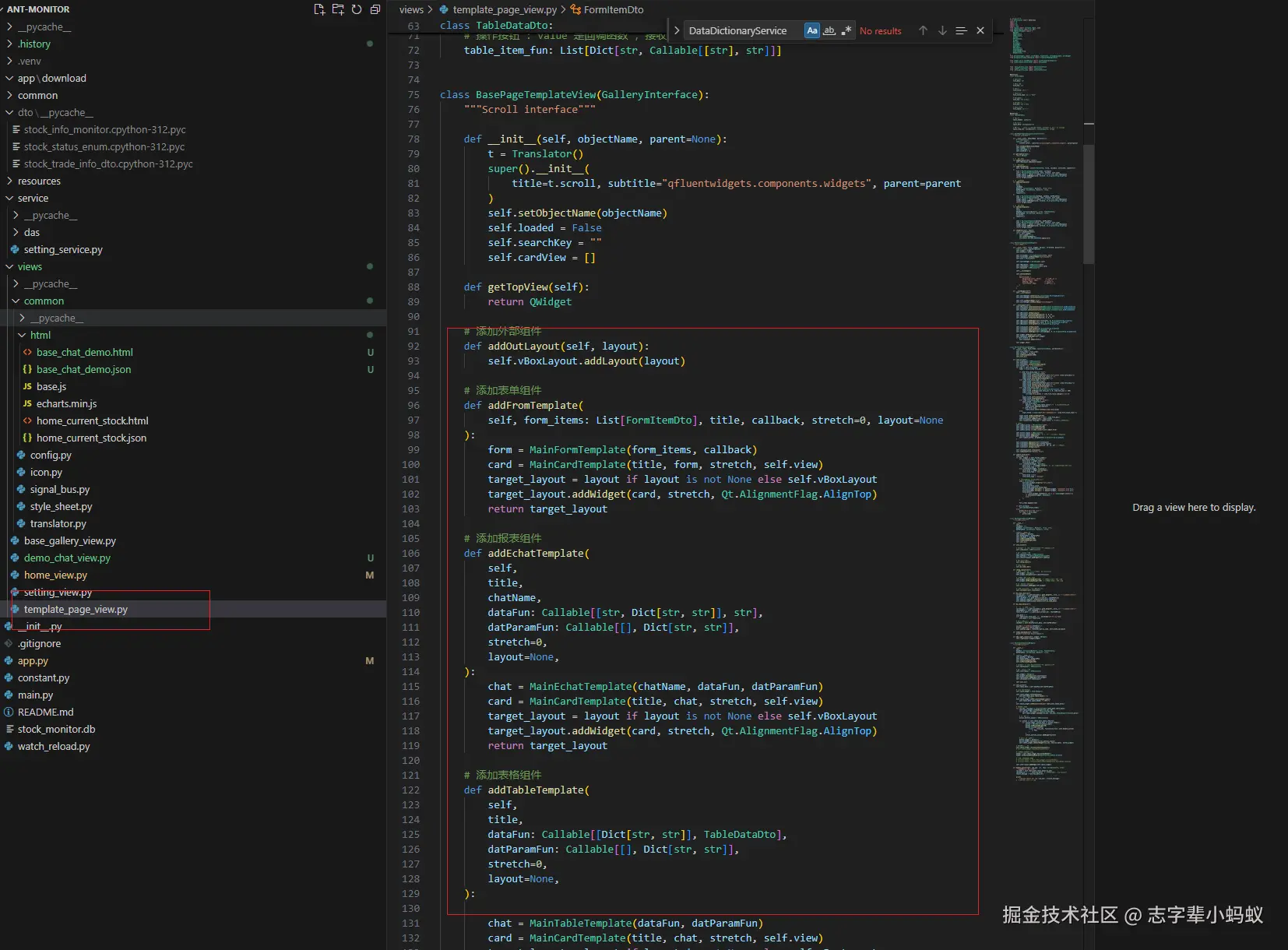Collapse the dto\__pycache__ folder
The image size is (1288, 950).
coord(9,112)
